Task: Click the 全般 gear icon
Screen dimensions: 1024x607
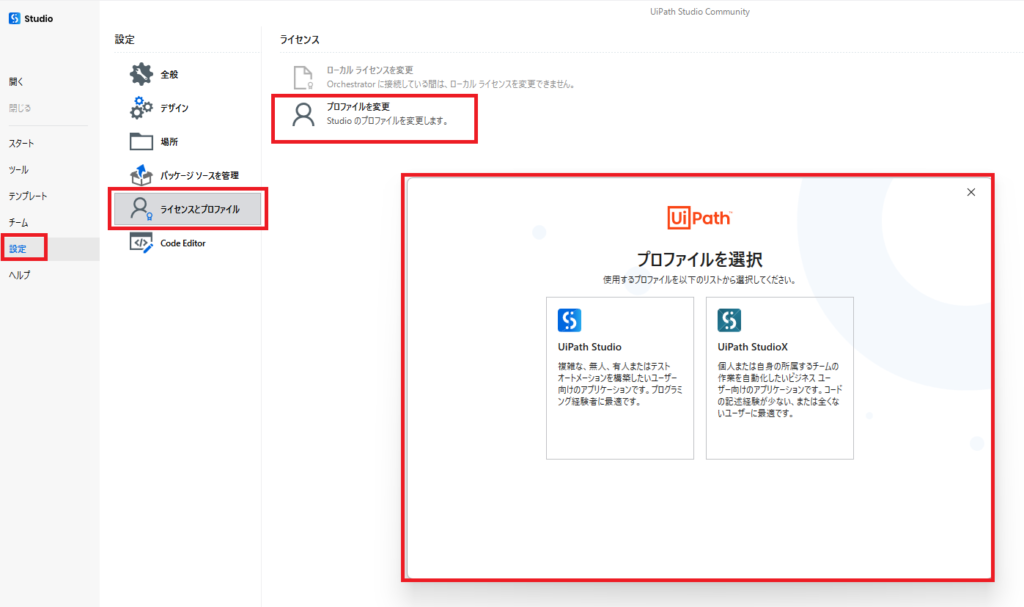Action: [x=141, y=74]
